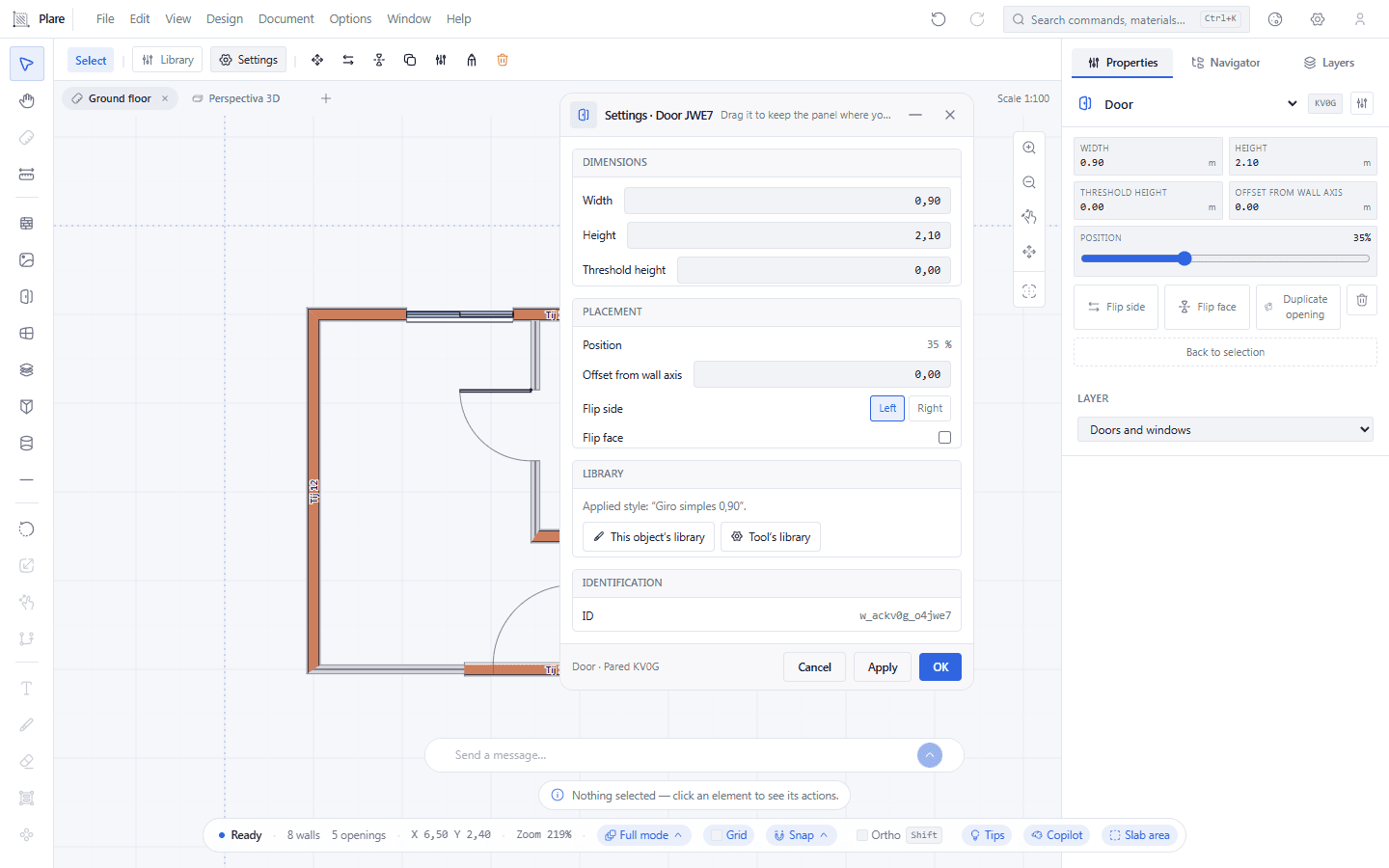This screenshot has height=868, width=1389.
Task: Click the duplicate icon in top toolbar
Action: (410, 60)
